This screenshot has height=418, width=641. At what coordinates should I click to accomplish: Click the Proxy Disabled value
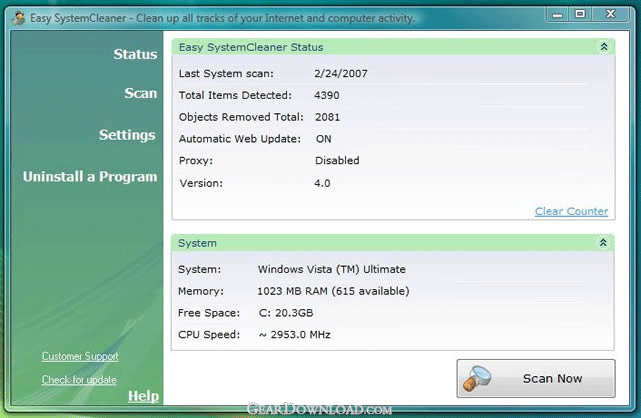[x=337, y=161]
